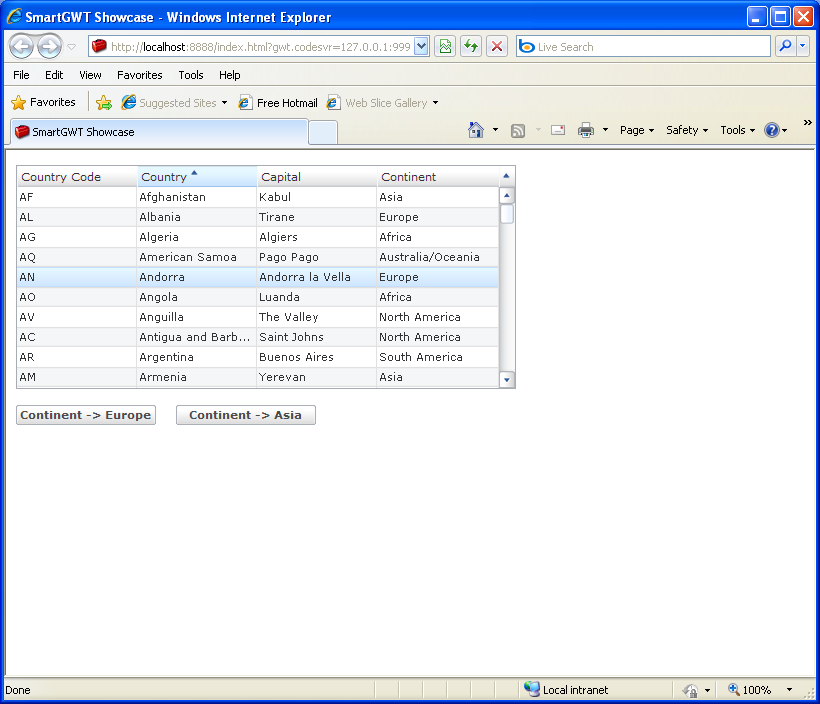
Task: Click the Luanda capital cell
Action: (316, 297)
